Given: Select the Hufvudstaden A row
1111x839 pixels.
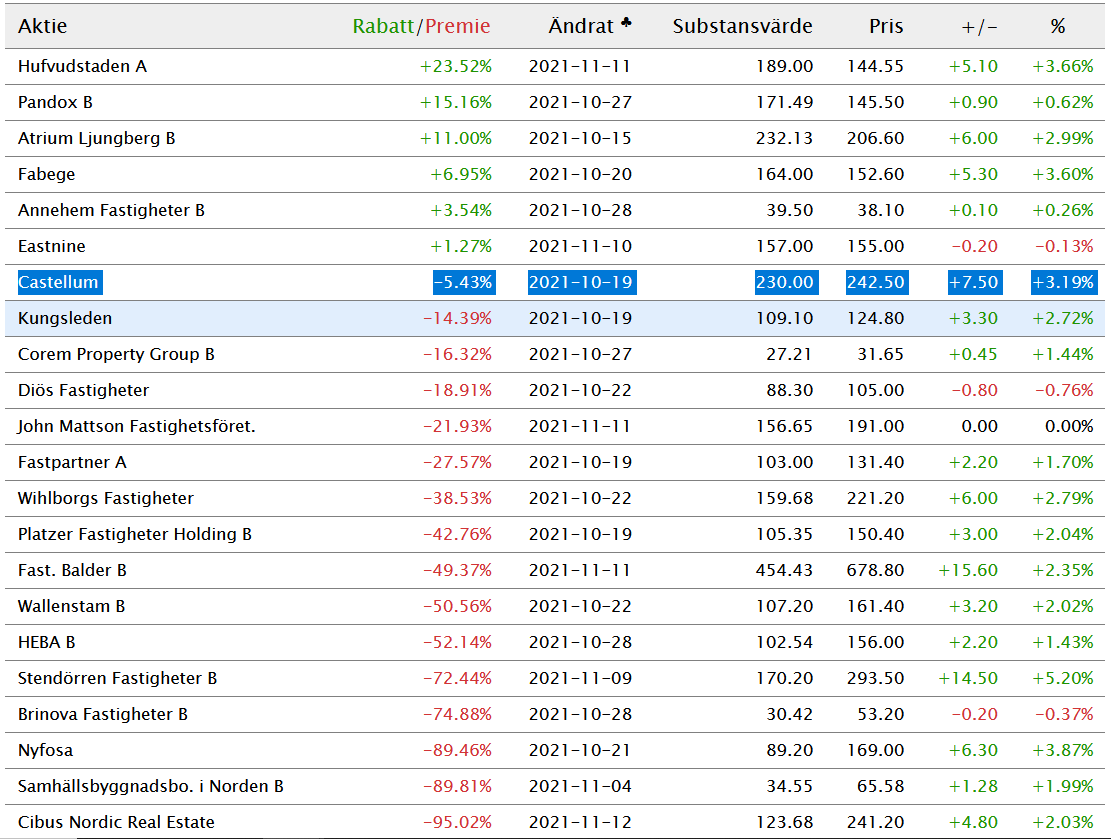Looking at the screenshot, I should pos(555,67).
